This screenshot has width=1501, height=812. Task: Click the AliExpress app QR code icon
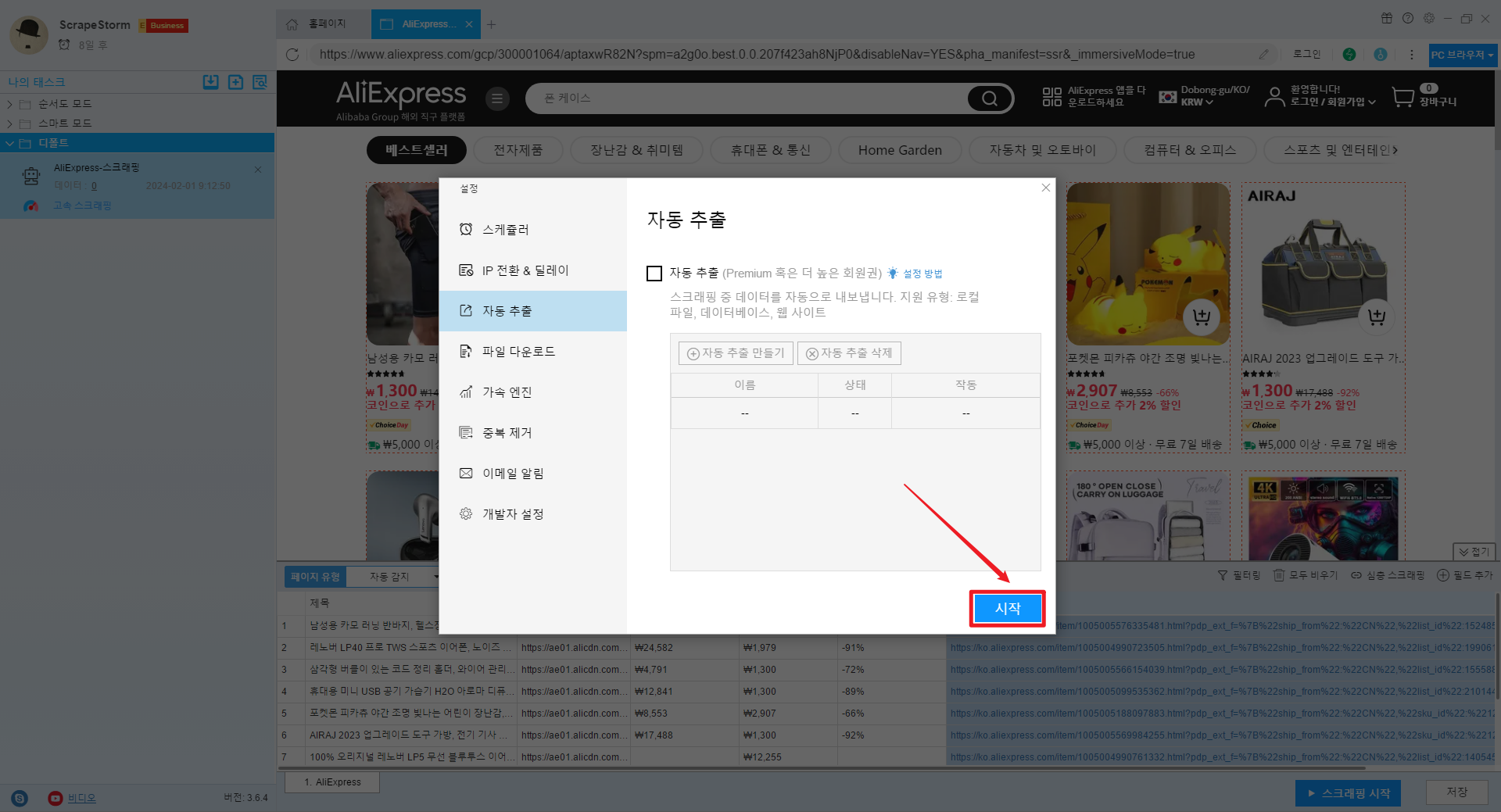point(1051,97)
